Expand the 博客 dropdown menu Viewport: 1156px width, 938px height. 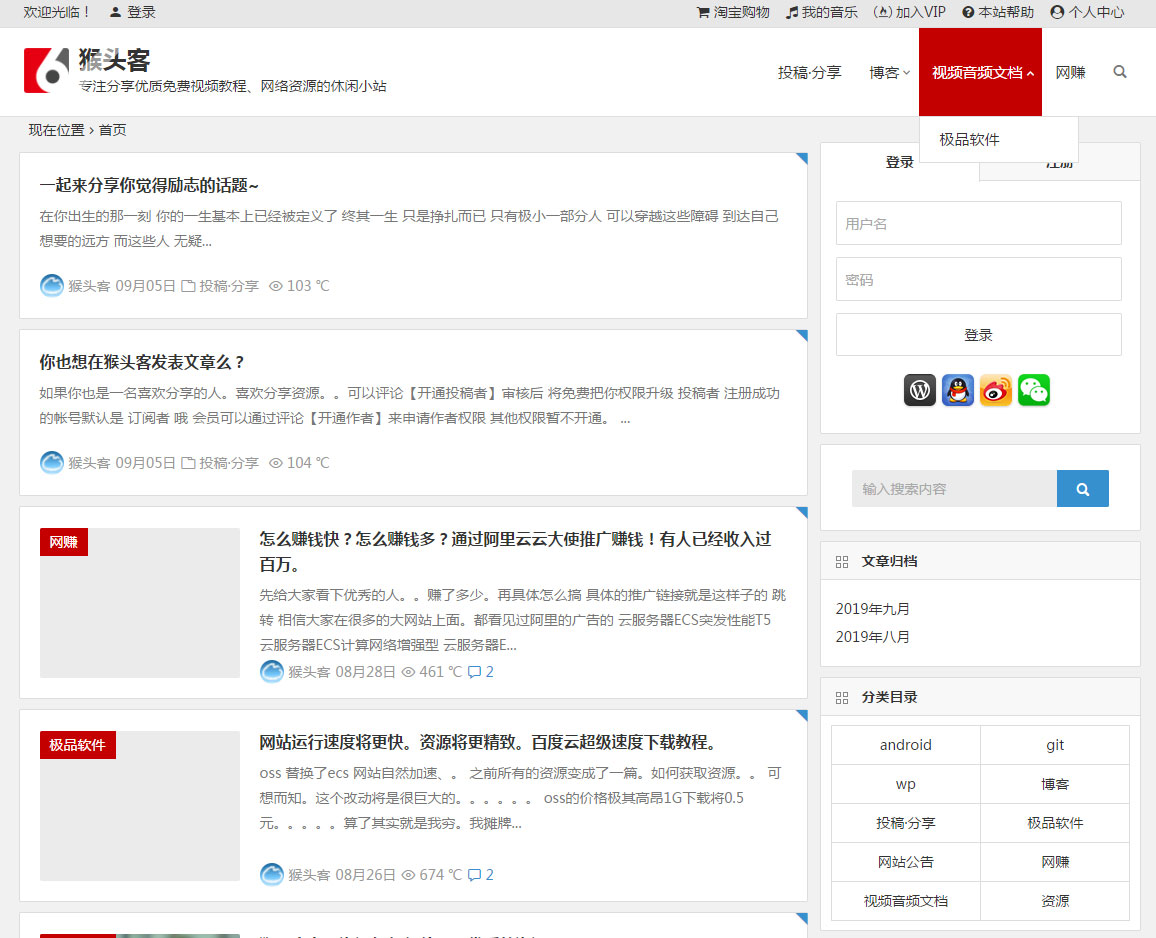point(888,71)
